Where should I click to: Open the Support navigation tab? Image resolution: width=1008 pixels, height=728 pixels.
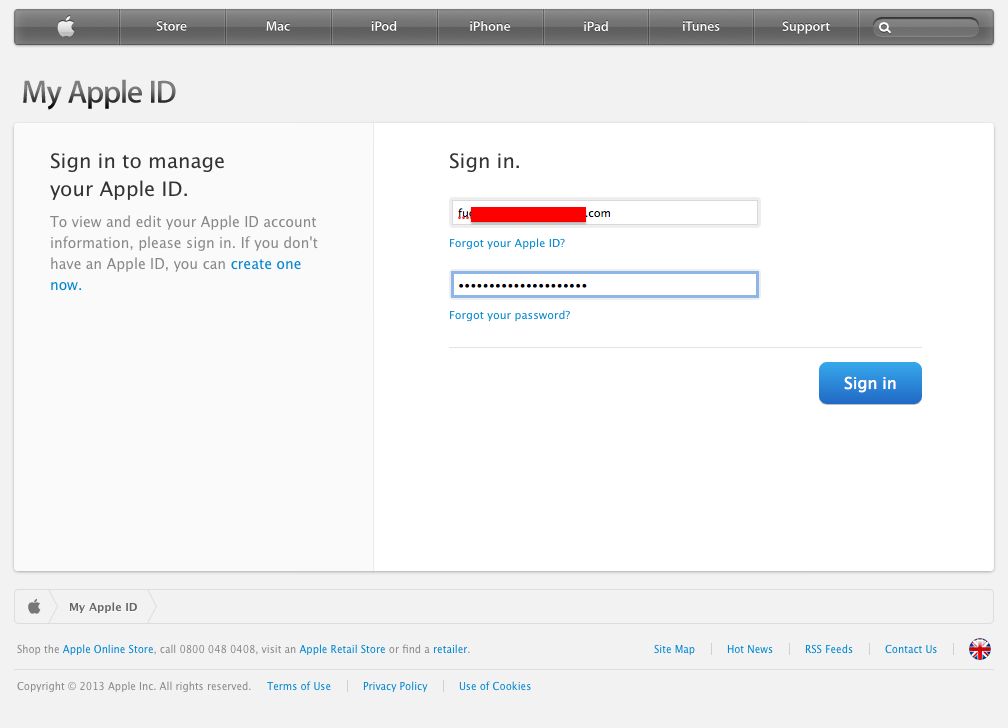(x=806, y=26)
